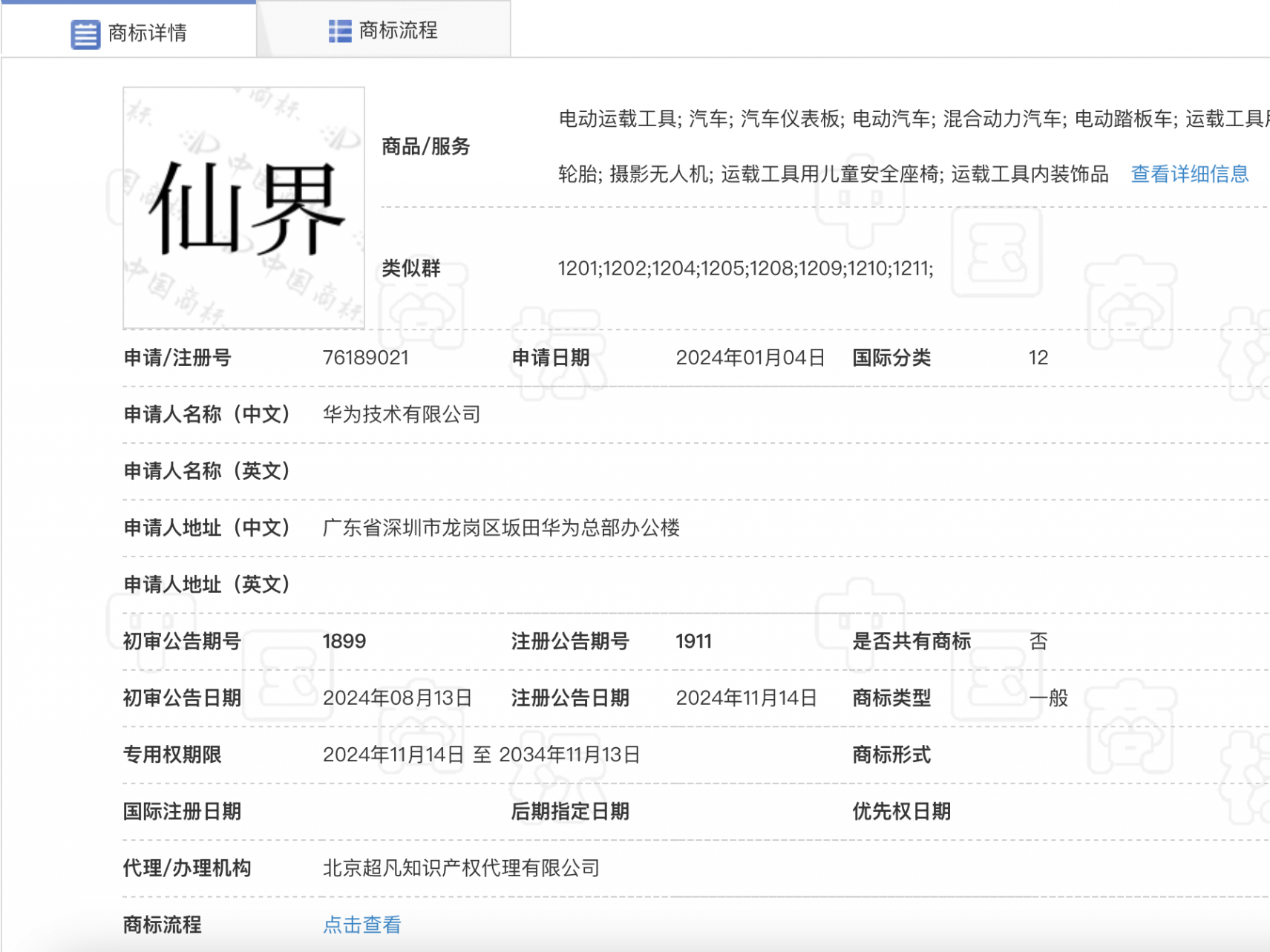Click the 申请日期 label
This screenshot has height=952, width=1270.
[x=551, y=358]
